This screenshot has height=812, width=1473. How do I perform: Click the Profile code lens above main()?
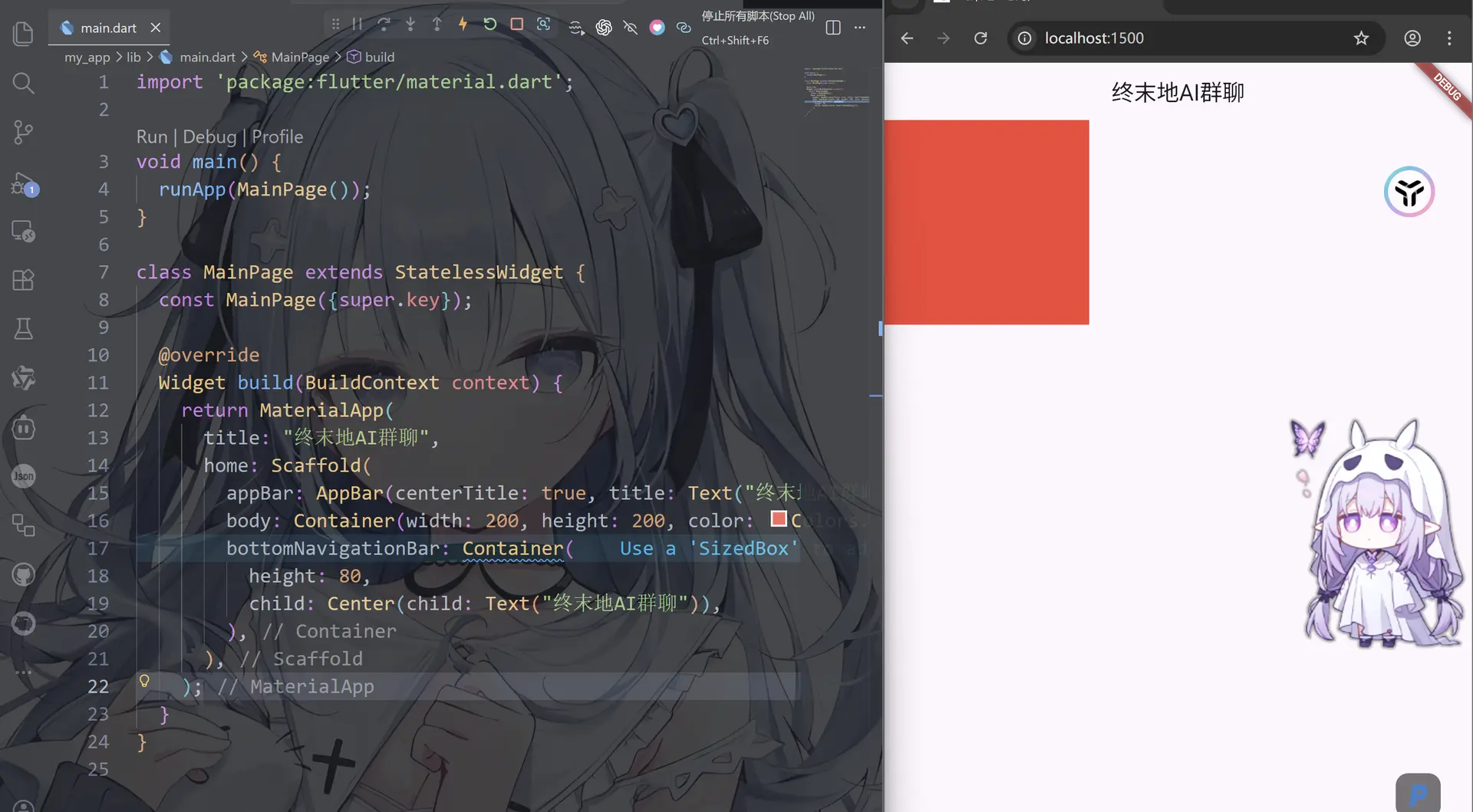(278, 136)
